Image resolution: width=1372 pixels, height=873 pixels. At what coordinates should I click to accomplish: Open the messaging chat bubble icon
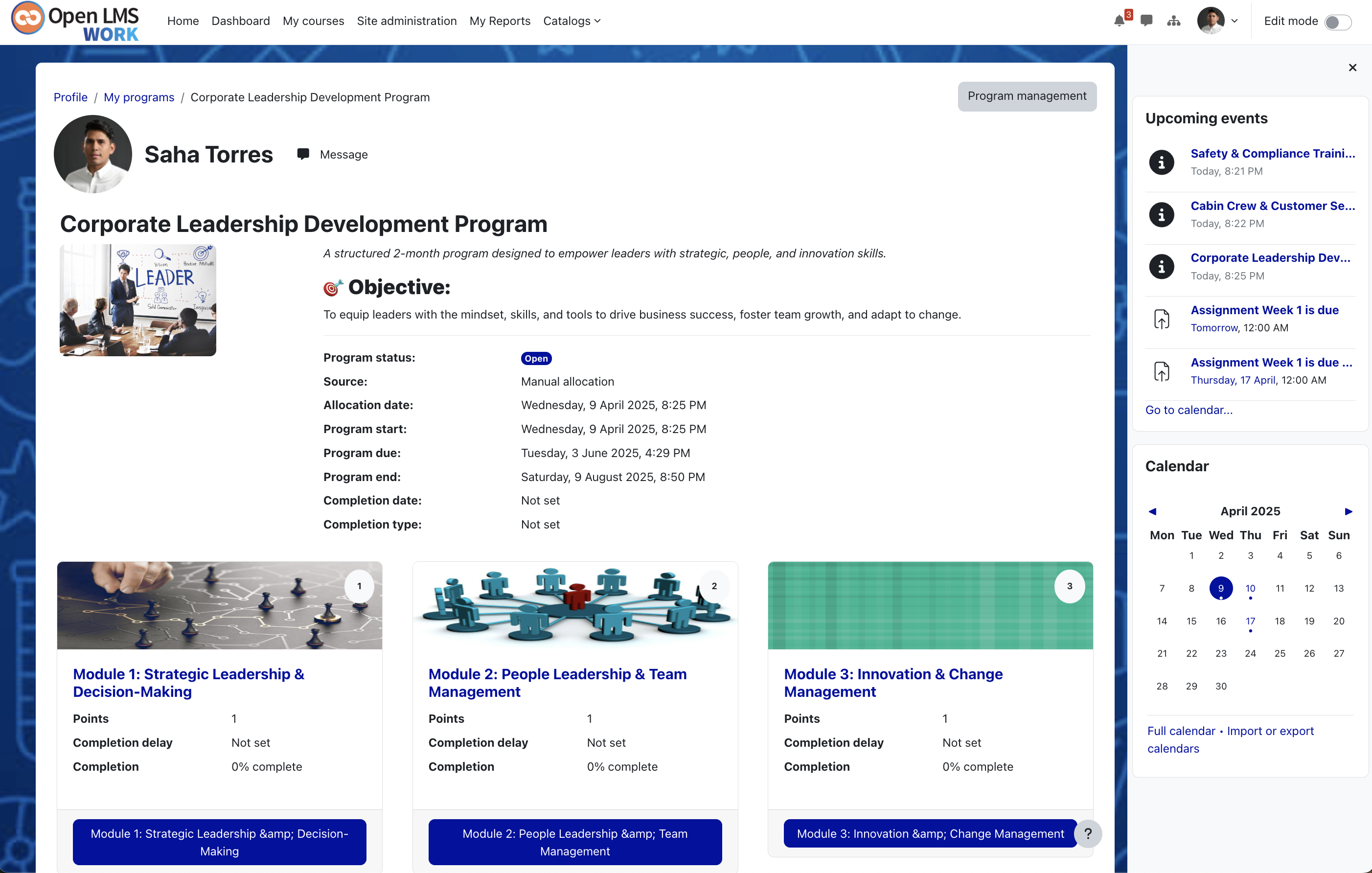1146,21
